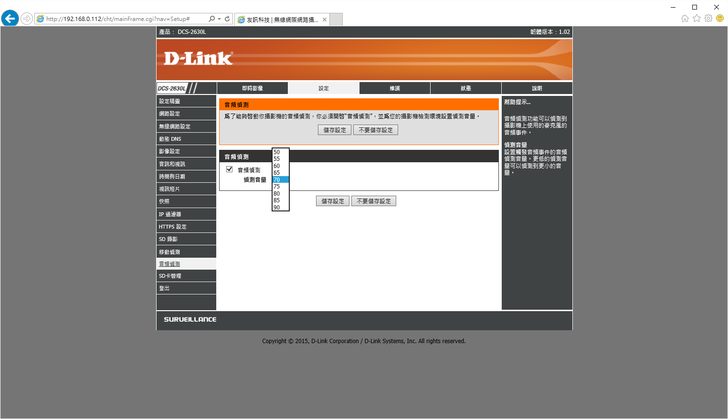Close the 友訊科技 browser tab
Viewport: 728px width, 419px height.
(x=325, y=20)
